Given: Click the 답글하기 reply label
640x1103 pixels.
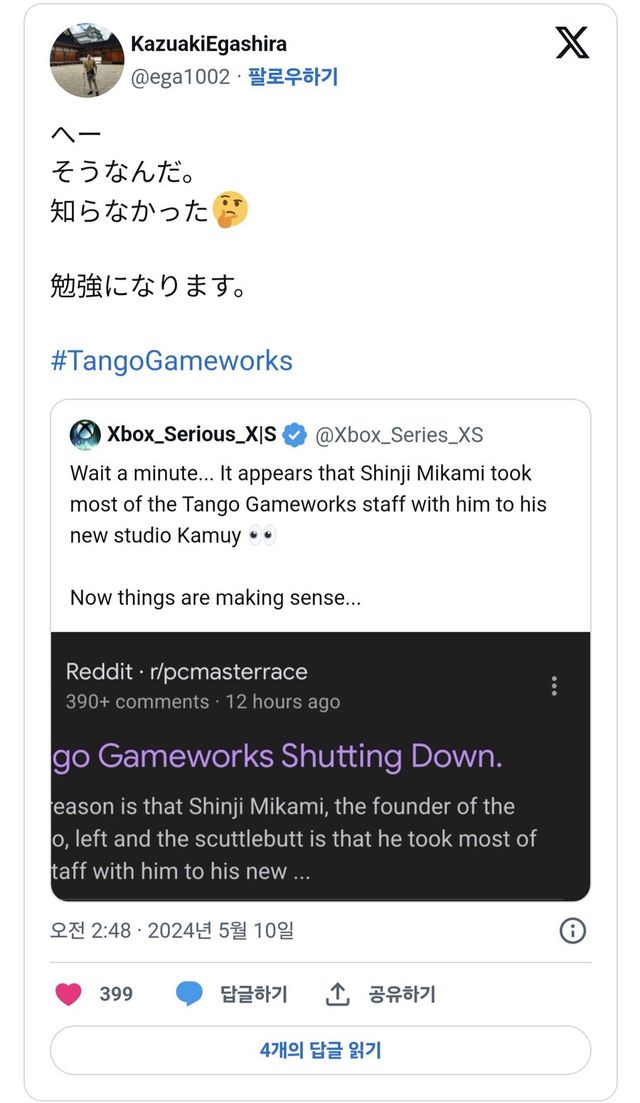Looking at the screenshot, I should (x=254, y=994).
